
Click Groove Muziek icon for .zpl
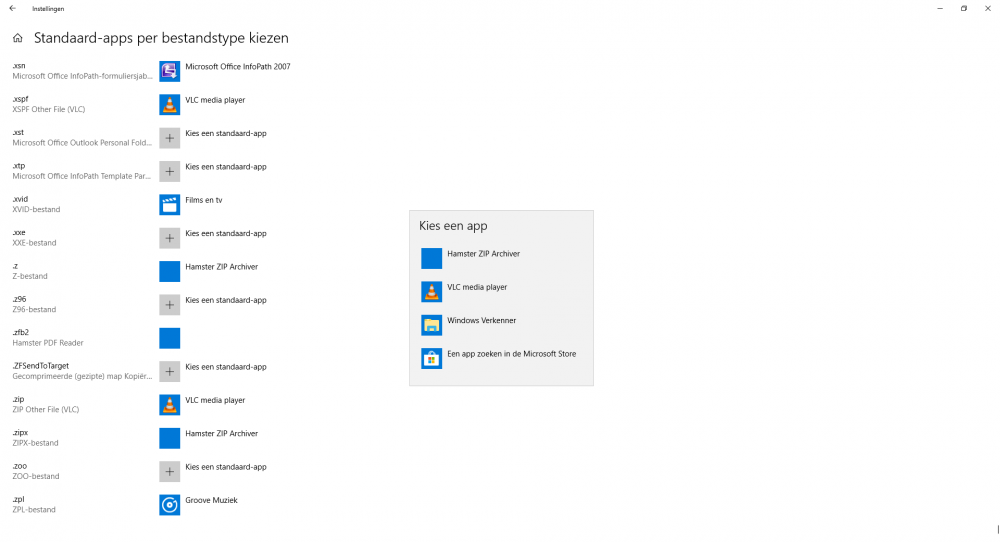(x=170, y=505)
